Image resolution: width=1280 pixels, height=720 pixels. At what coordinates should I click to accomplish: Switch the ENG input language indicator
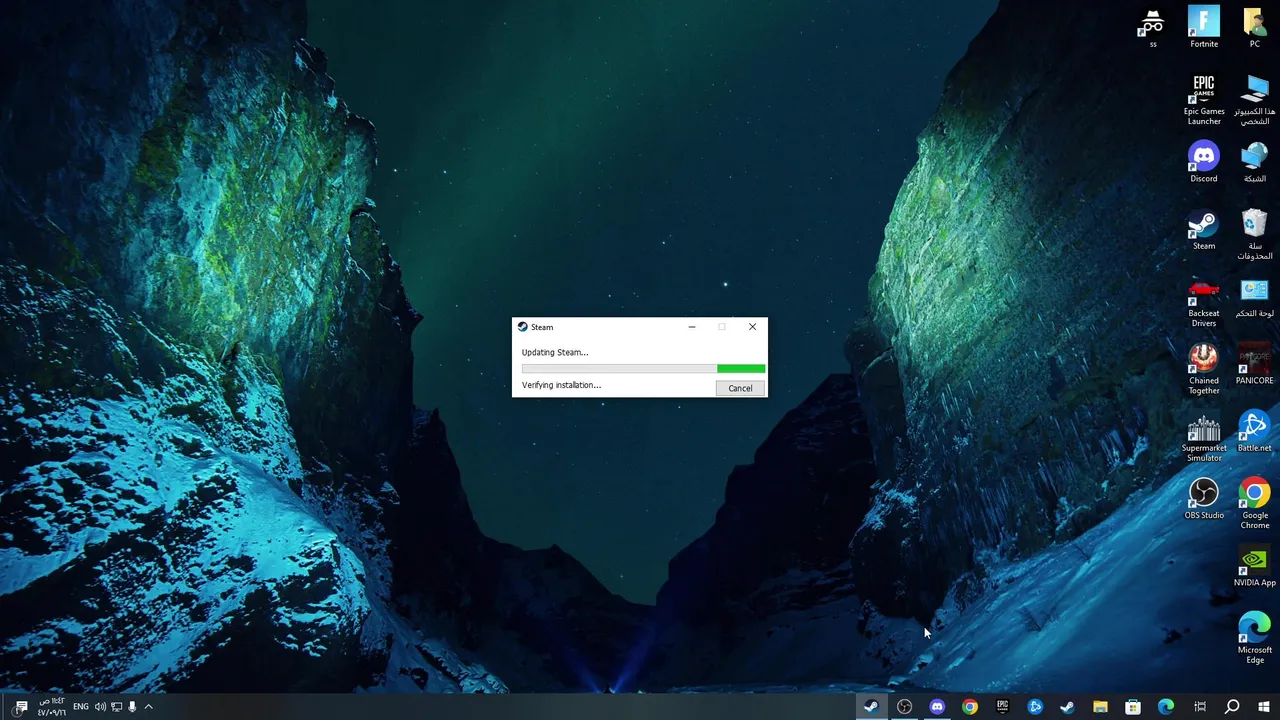pos(80,707)
